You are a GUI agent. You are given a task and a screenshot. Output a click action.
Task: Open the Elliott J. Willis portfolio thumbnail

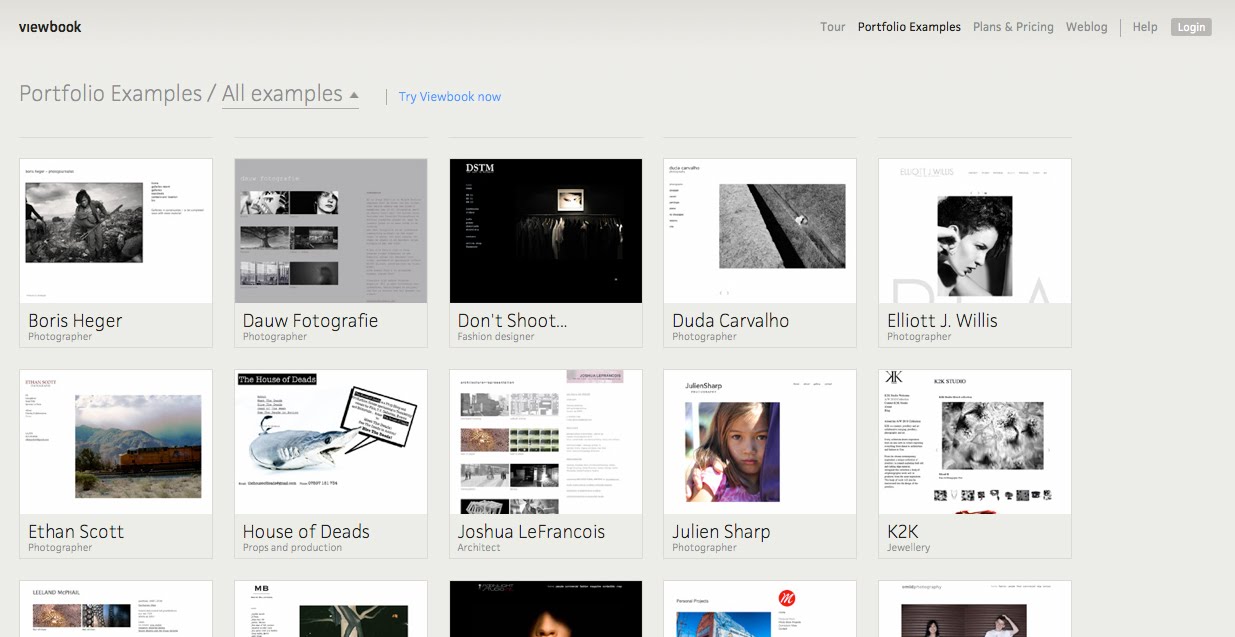[975, 231]
